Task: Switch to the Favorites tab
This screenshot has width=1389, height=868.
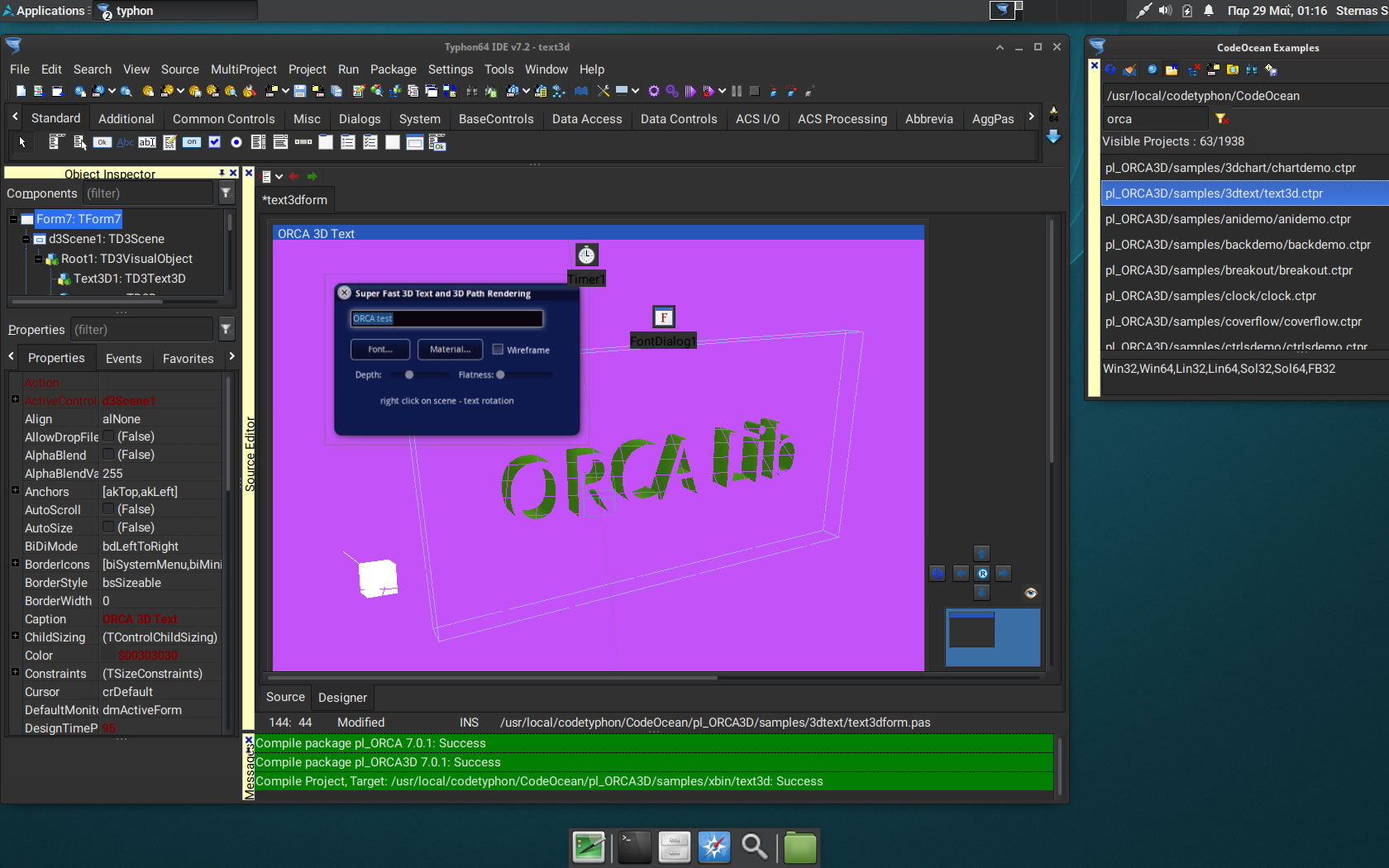Action: coord(188,359)
